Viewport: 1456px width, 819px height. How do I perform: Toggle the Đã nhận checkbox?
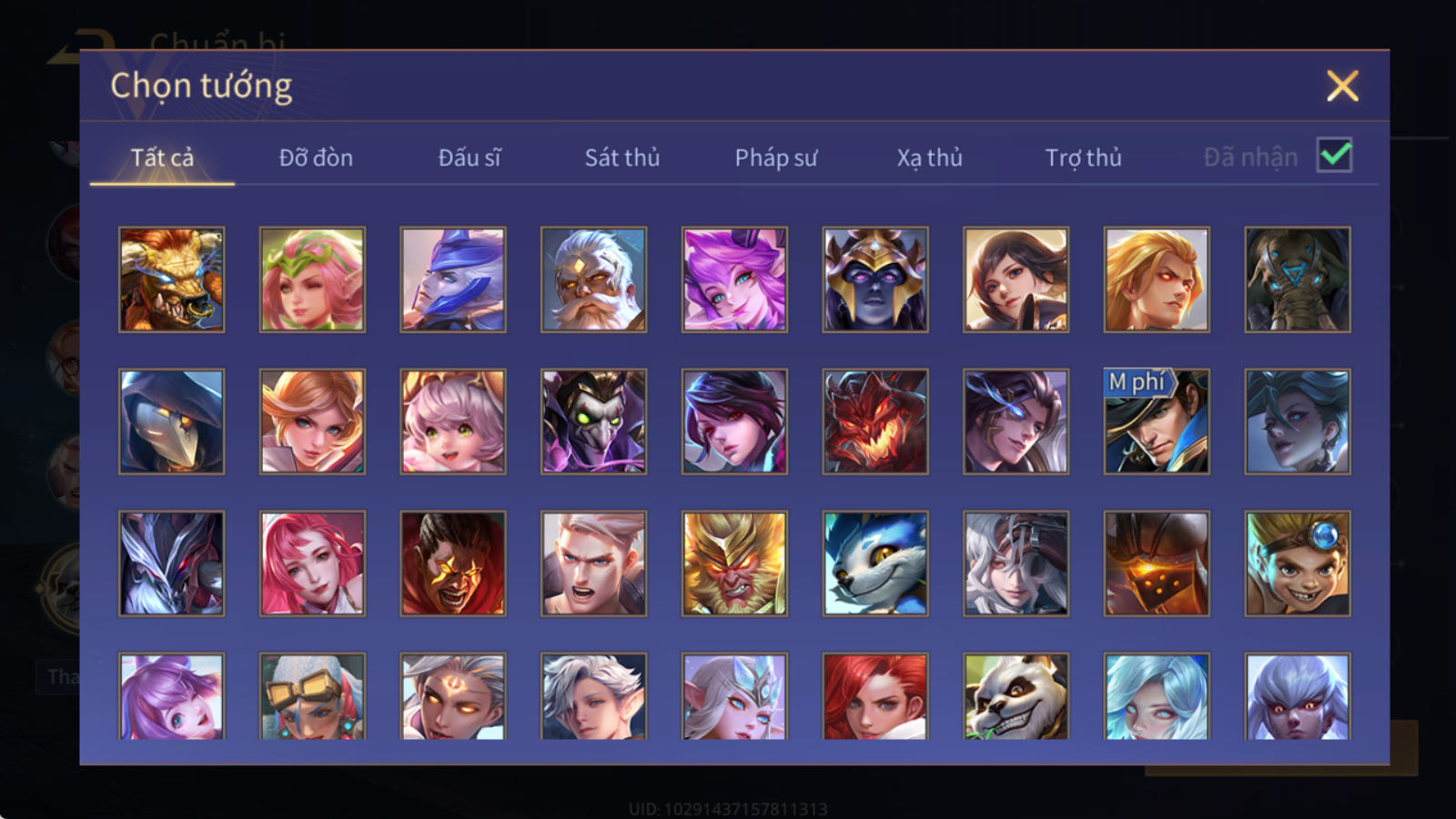tap(1334, 156)
